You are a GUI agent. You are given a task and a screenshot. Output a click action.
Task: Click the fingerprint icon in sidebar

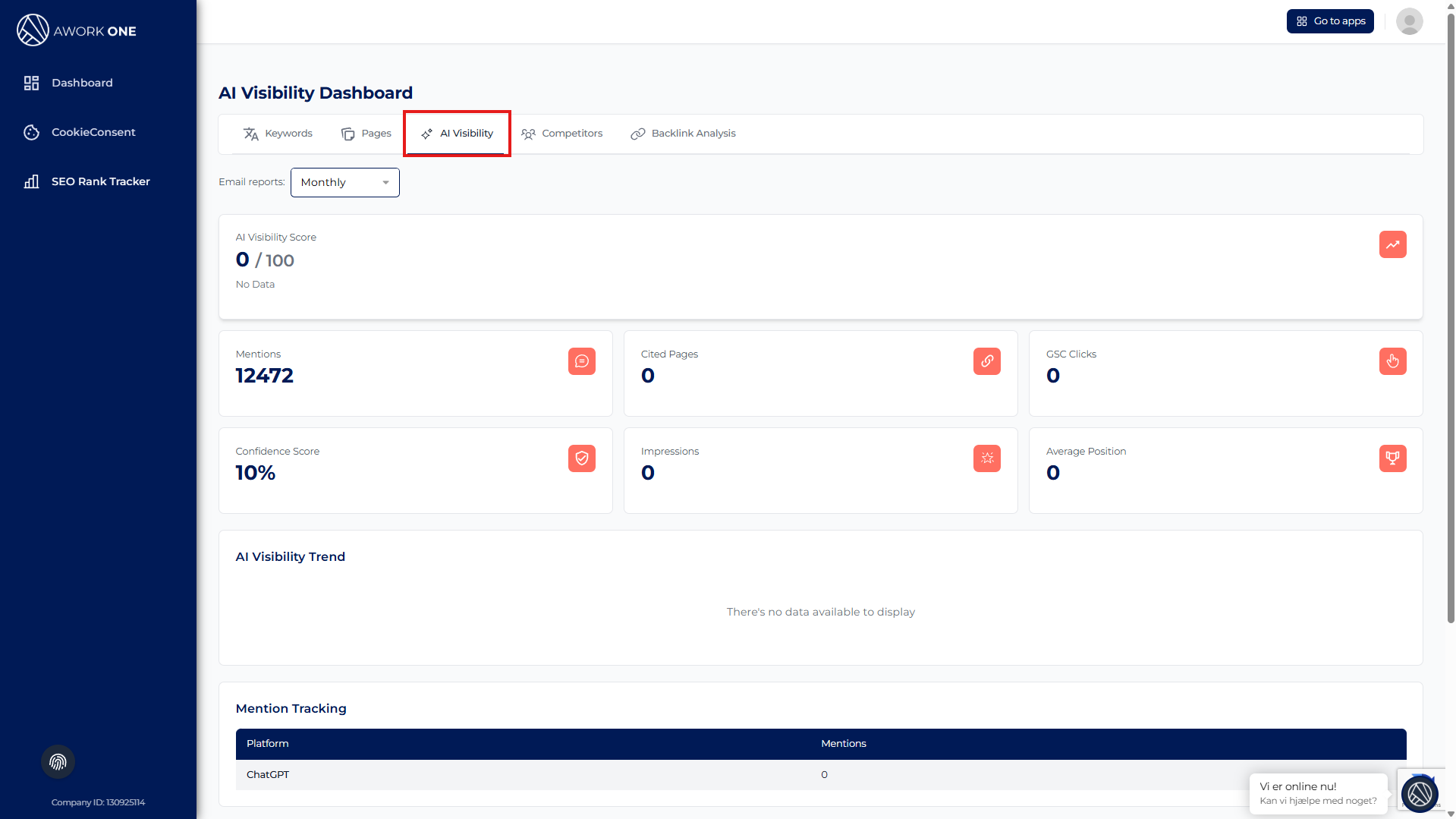pos(58,762)
